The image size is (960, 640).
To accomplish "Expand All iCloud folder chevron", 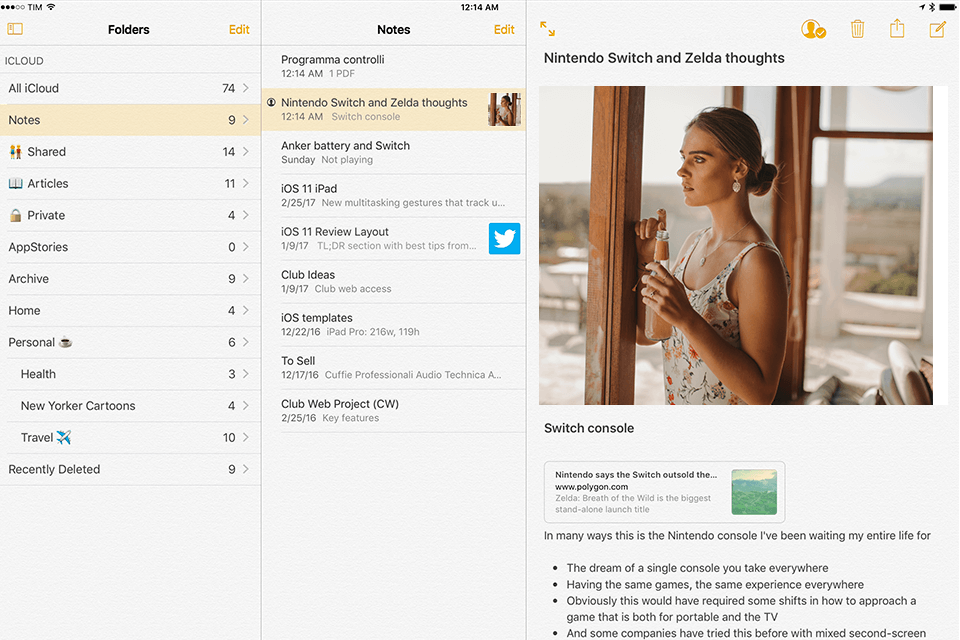I will click(x=246, y=88).
